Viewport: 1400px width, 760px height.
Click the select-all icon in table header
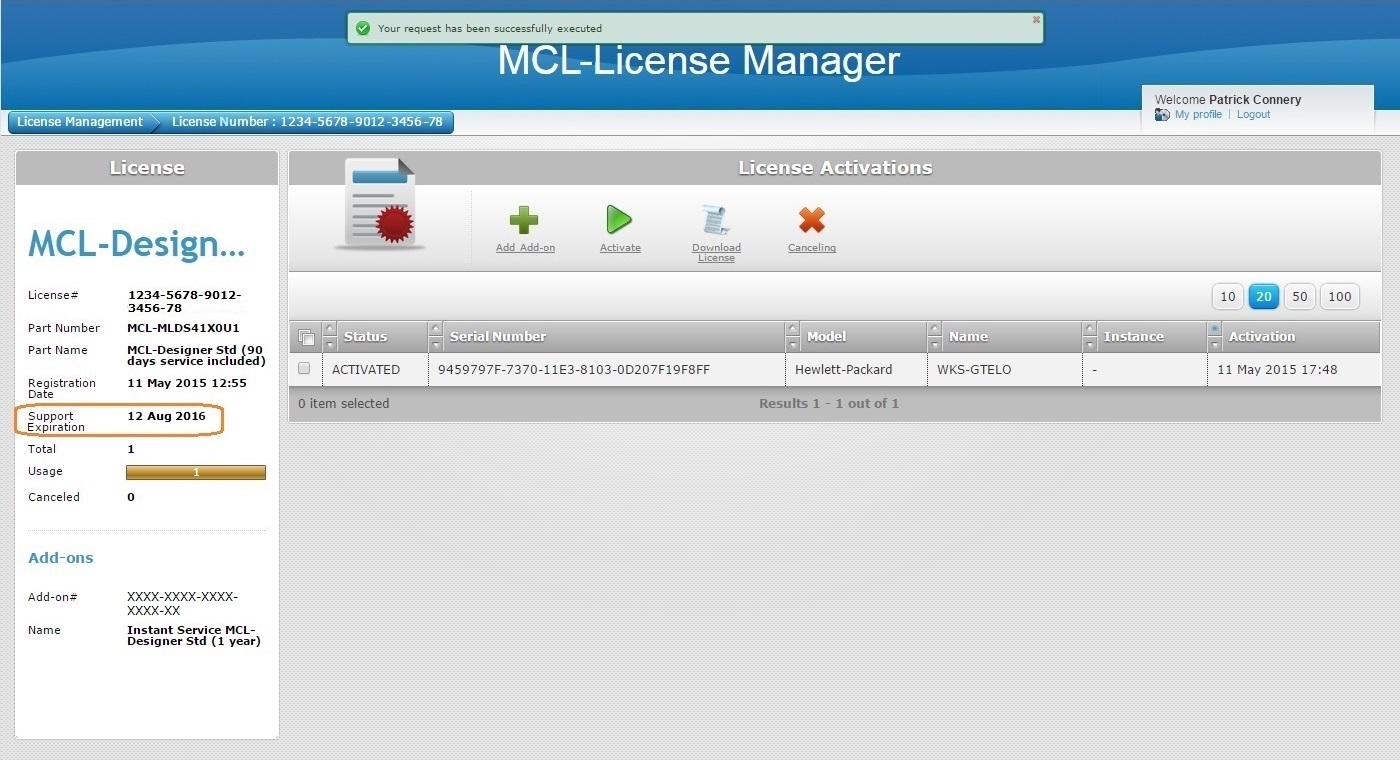306,338
